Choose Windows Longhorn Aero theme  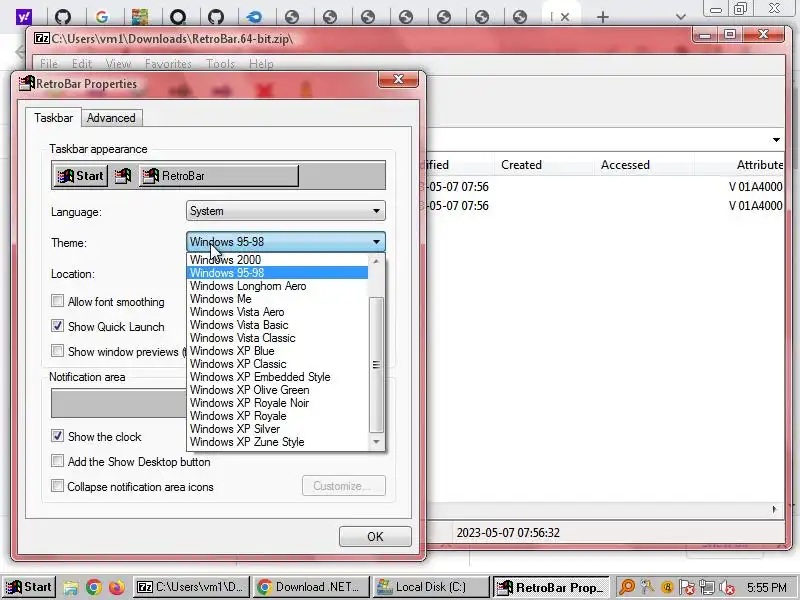278,286
